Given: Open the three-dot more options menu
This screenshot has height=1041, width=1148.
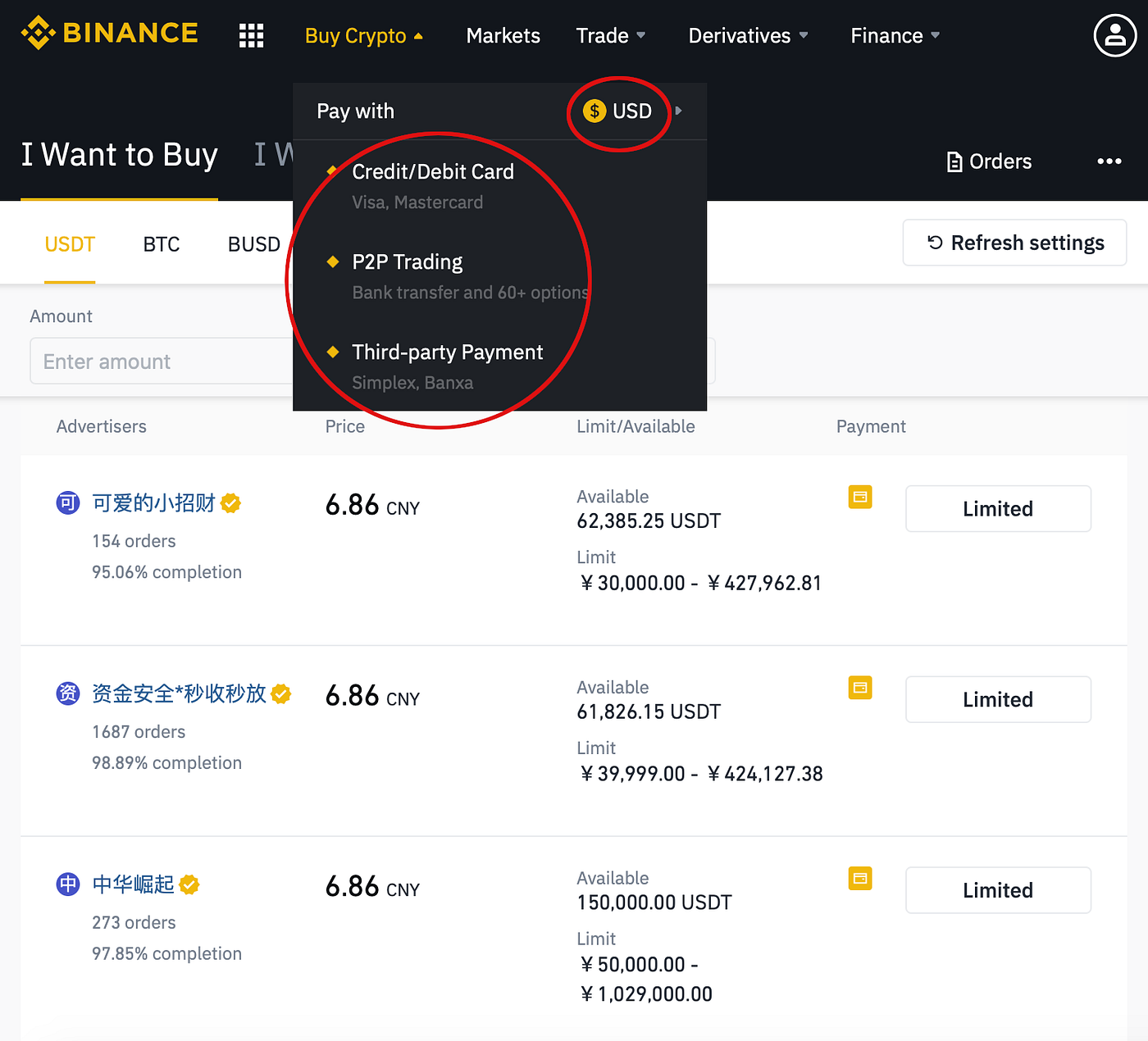Looking at the screenshot, I should 1109,161.
